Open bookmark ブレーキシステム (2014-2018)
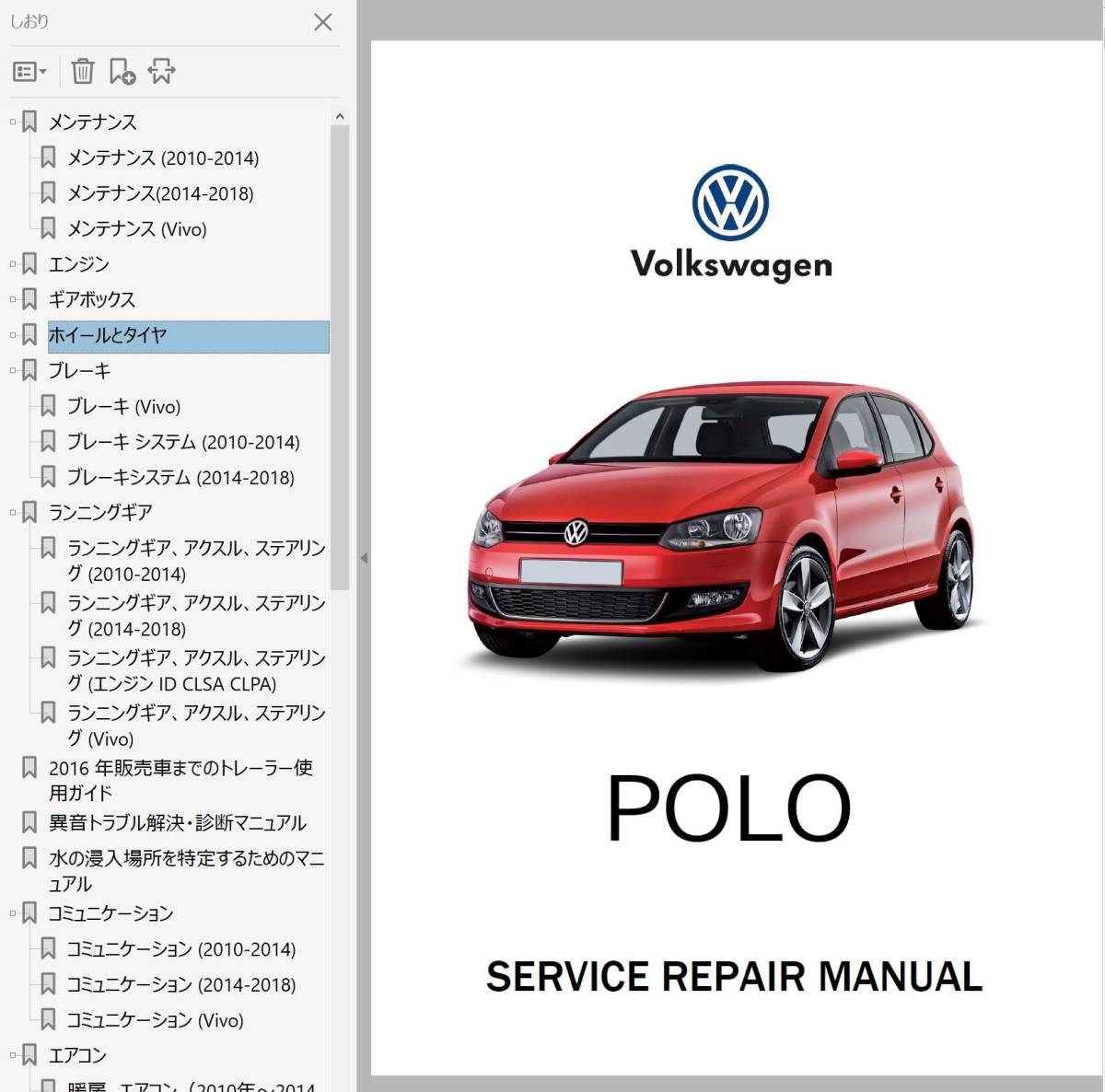The width and height of the screenshot is (1105, 1092). [x=180, y=478]
